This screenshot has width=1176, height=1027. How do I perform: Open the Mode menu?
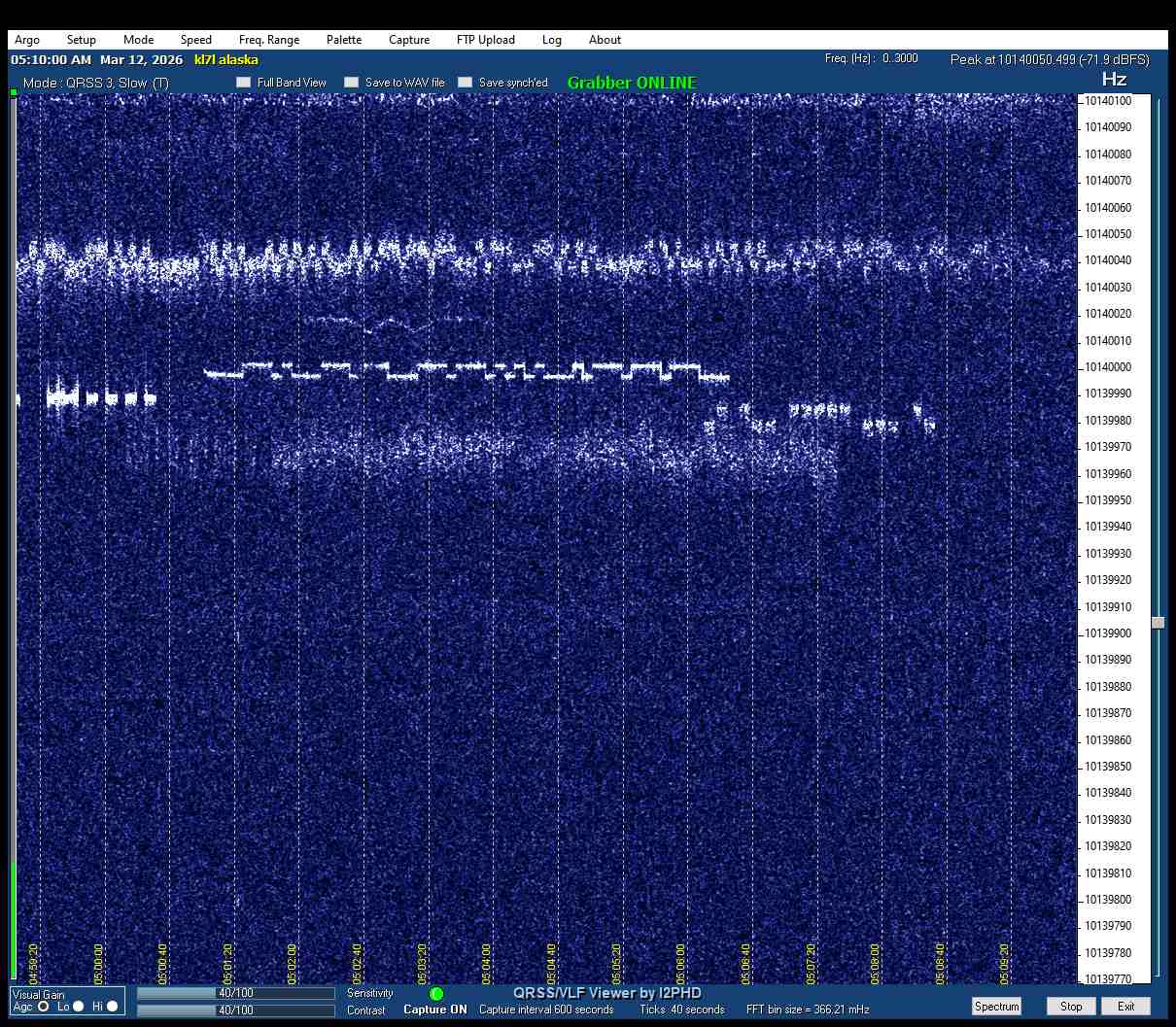pyautogui.click(x=138, y=40)
